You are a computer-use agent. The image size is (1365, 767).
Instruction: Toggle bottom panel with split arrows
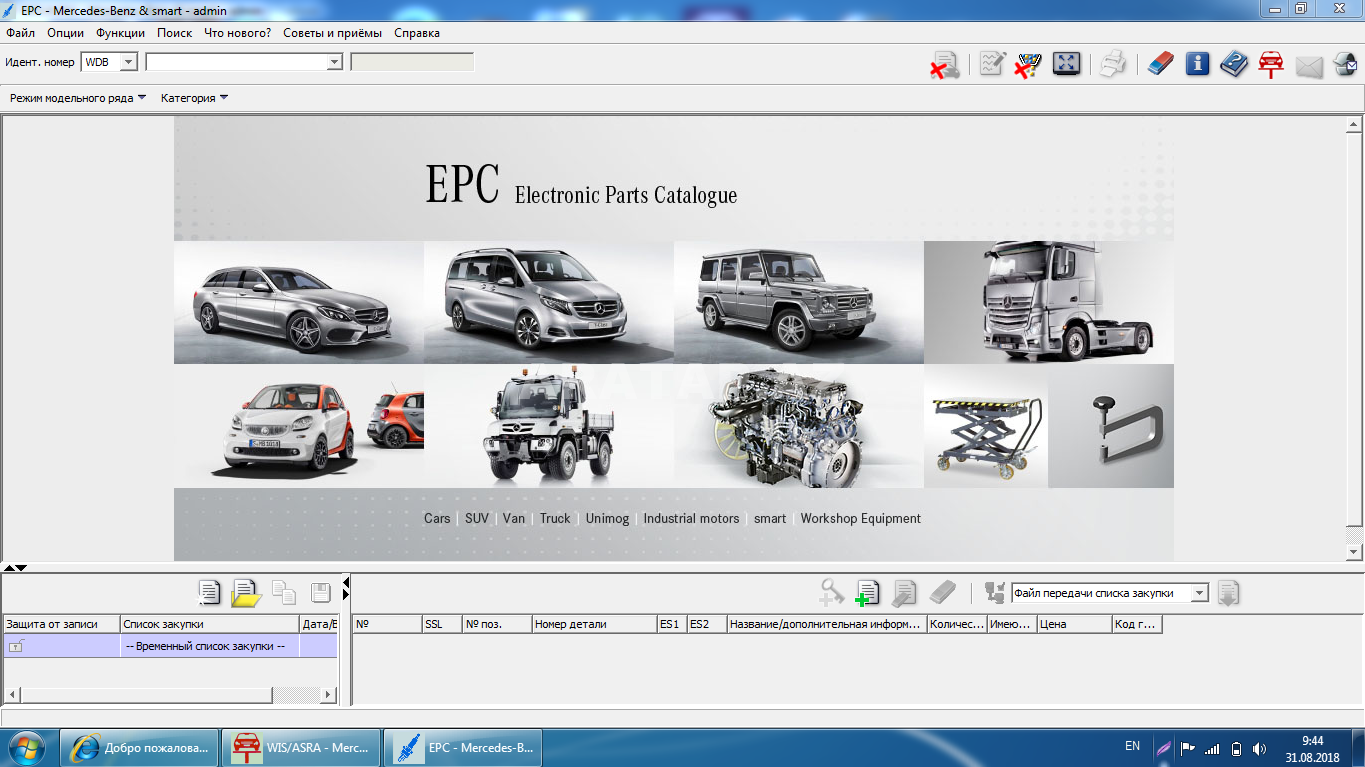coord(15,567)
